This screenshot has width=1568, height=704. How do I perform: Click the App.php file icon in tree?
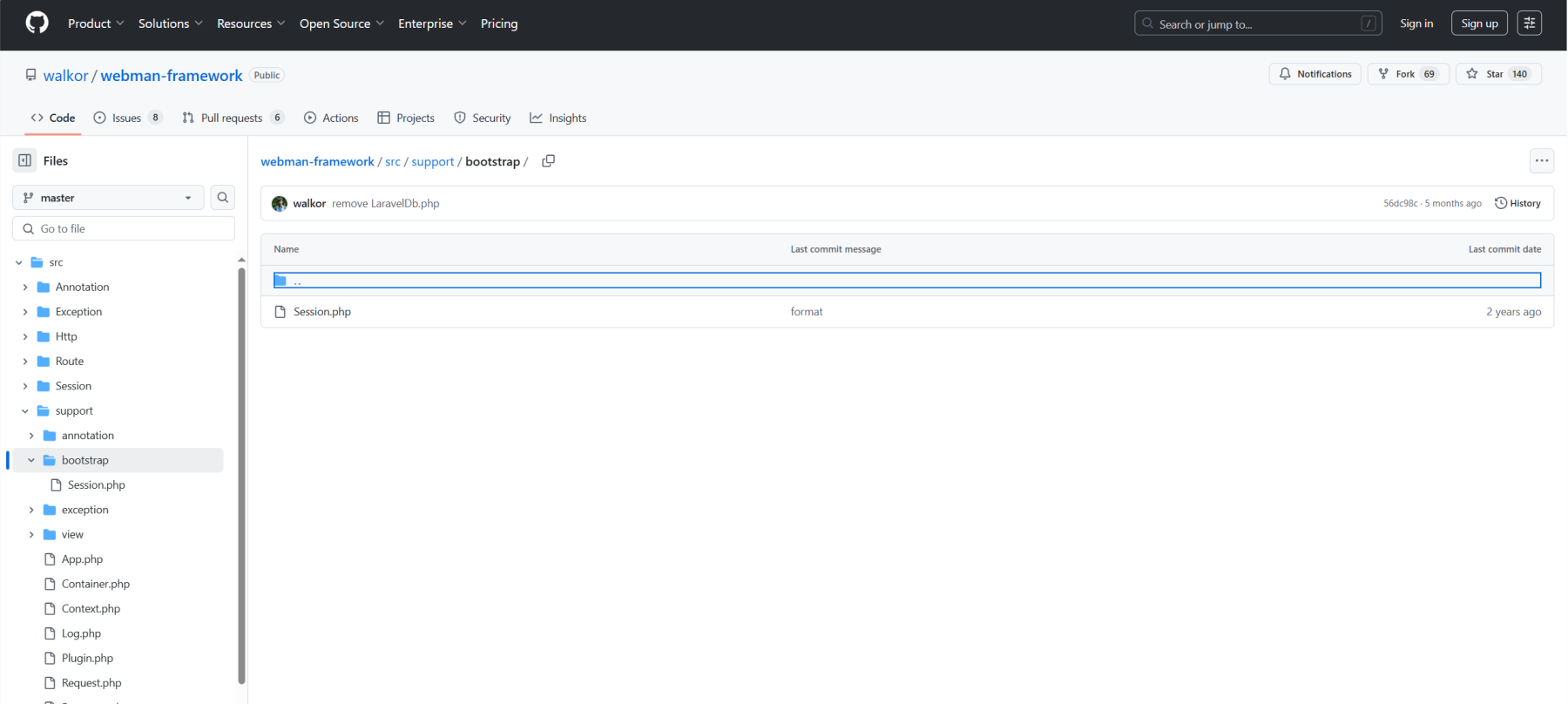tap(50, 559)
